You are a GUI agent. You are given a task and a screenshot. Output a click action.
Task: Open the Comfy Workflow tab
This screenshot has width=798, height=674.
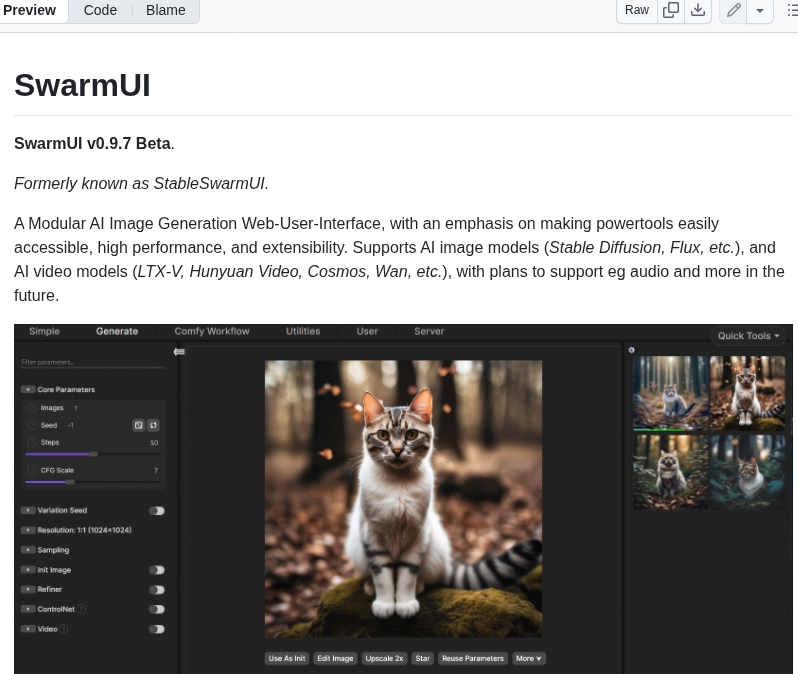(212, 331)
